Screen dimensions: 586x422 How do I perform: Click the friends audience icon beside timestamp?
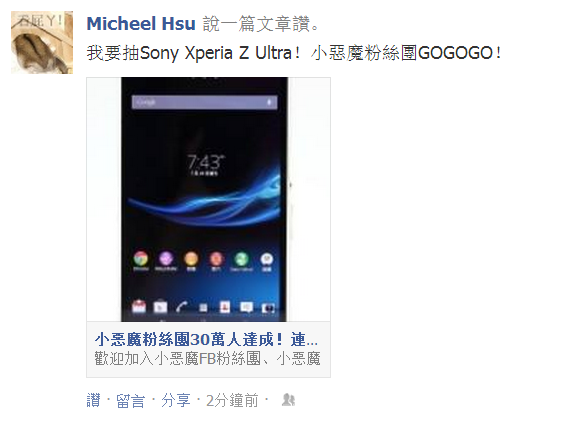click(x=288, y=400)
